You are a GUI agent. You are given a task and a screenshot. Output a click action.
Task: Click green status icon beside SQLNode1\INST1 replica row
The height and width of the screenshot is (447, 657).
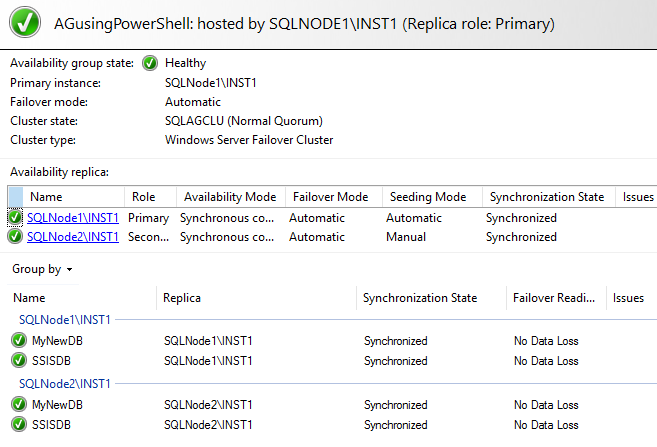(15, 218)
